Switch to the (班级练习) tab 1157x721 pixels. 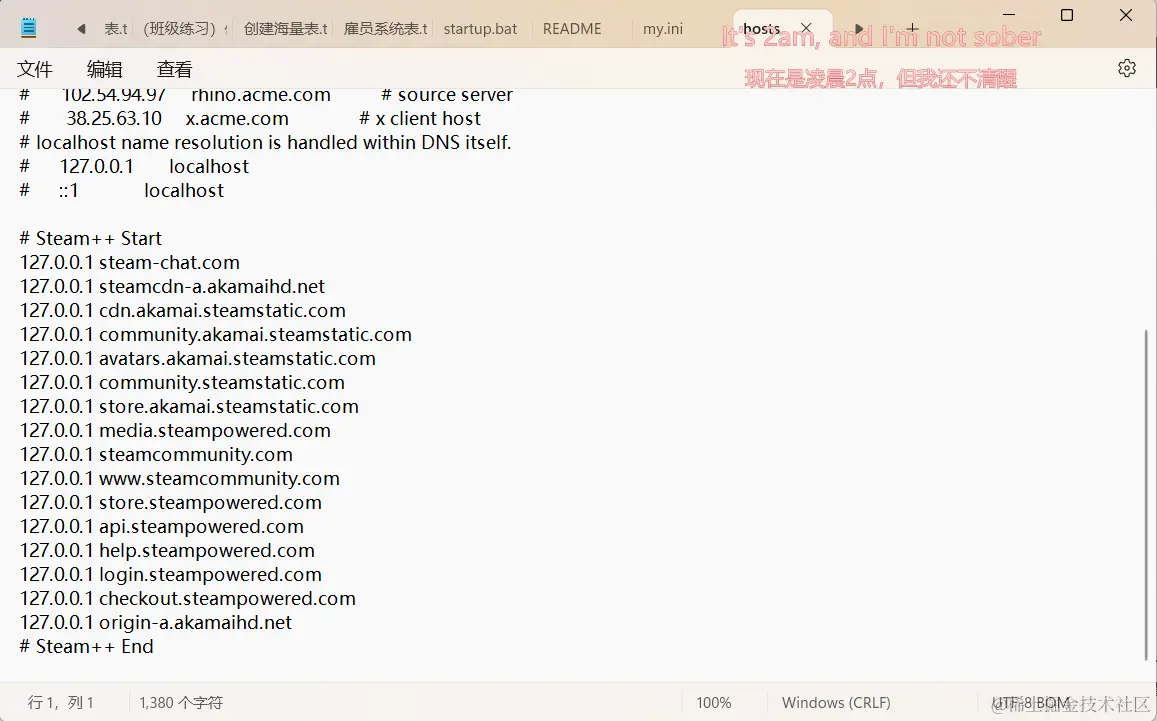(180, 29)
